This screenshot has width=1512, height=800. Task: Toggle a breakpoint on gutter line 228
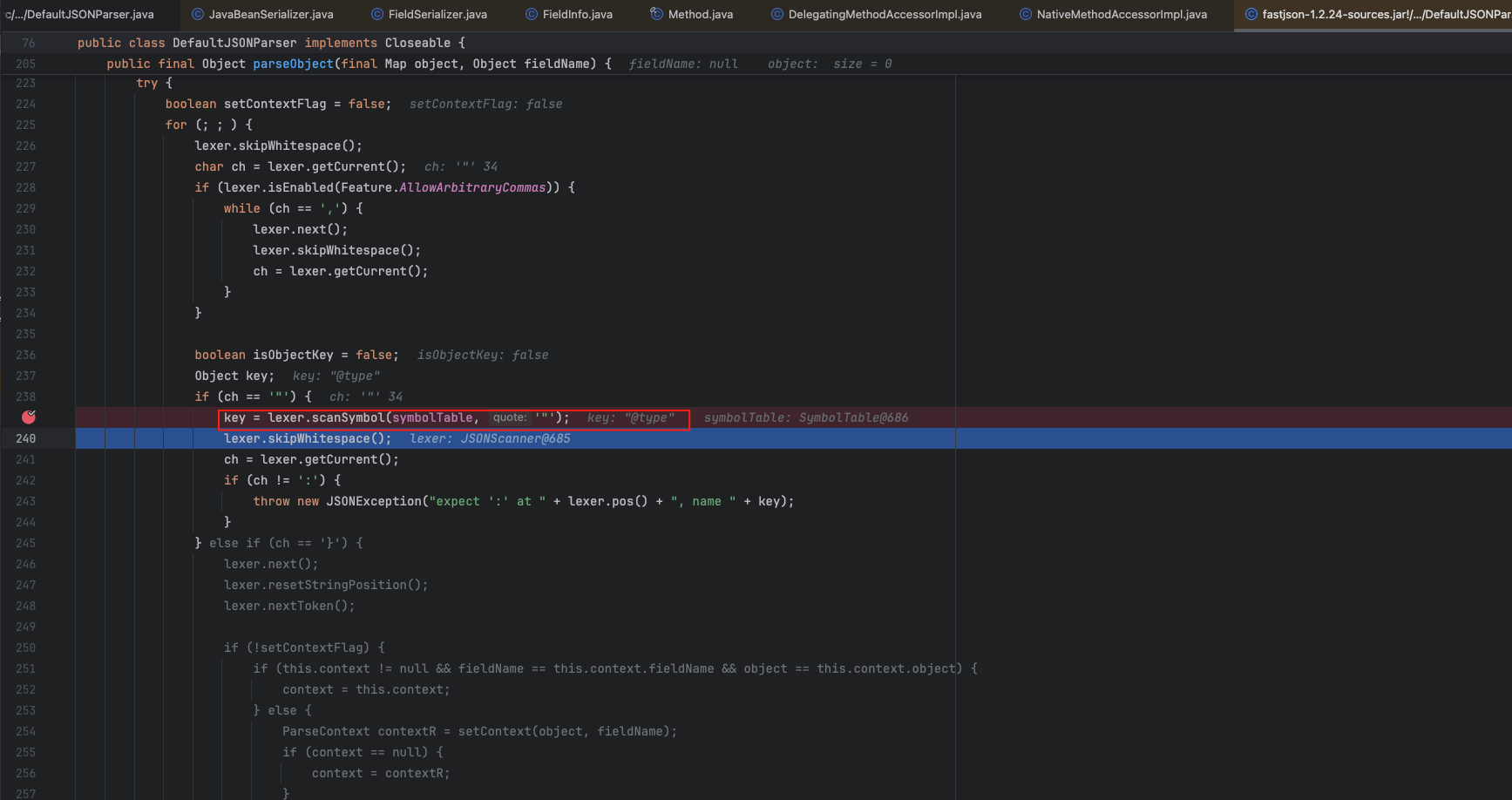(x=26, y=187)
